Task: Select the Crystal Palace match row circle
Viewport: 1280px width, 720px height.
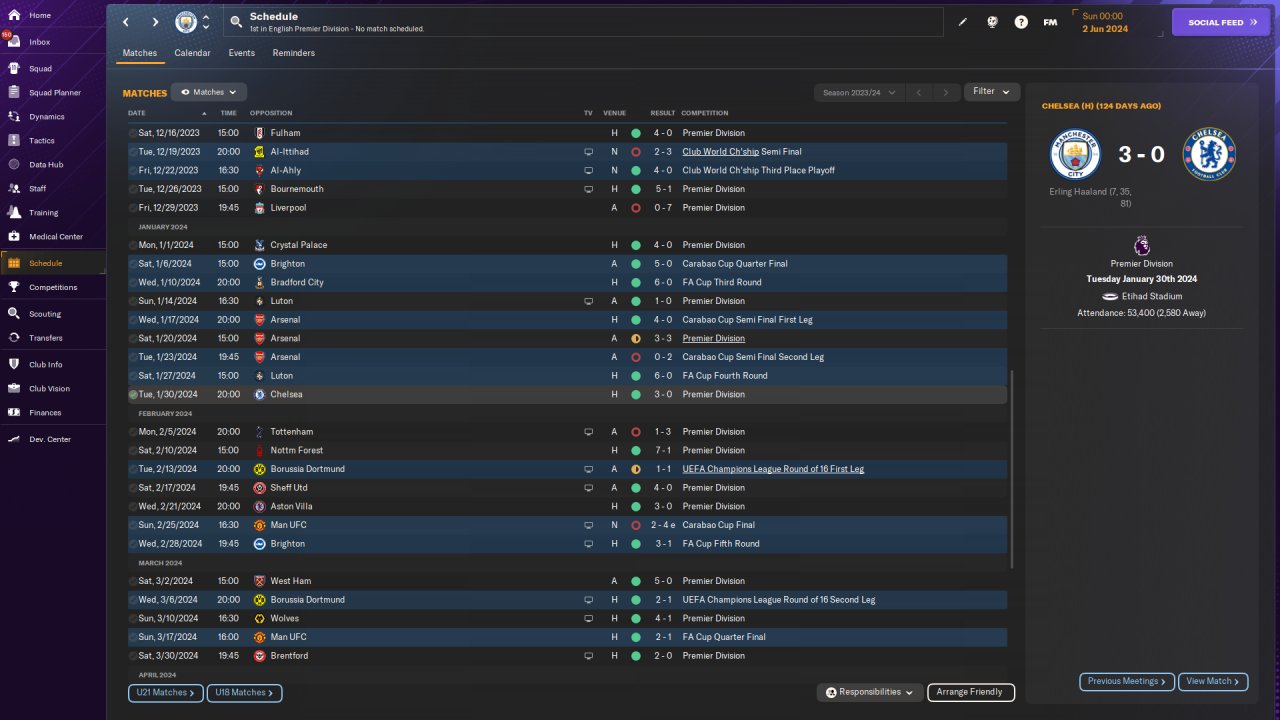Action: tap(133, 245)
